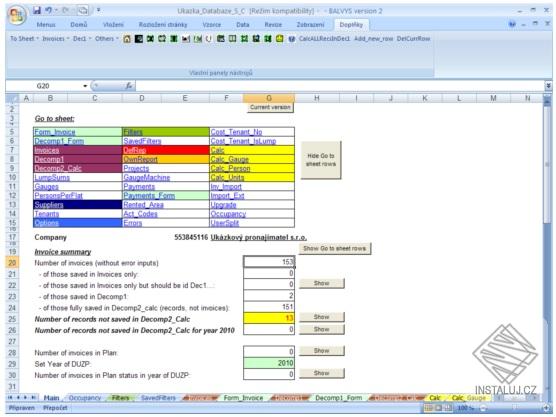The height and width of the screenshot is (417, 556).
Task: Open the To Sheet dropdown
Action: pos(24,39)
